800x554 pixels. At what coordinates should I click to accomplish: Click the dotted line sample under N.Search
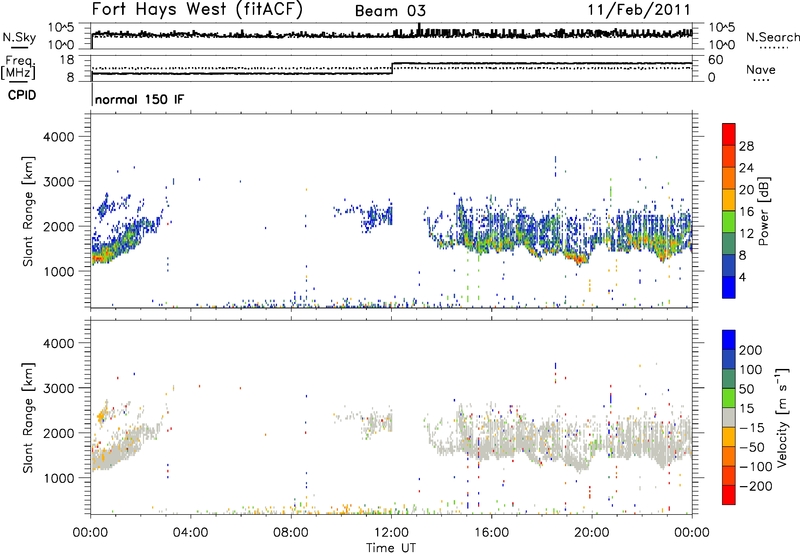773,48
